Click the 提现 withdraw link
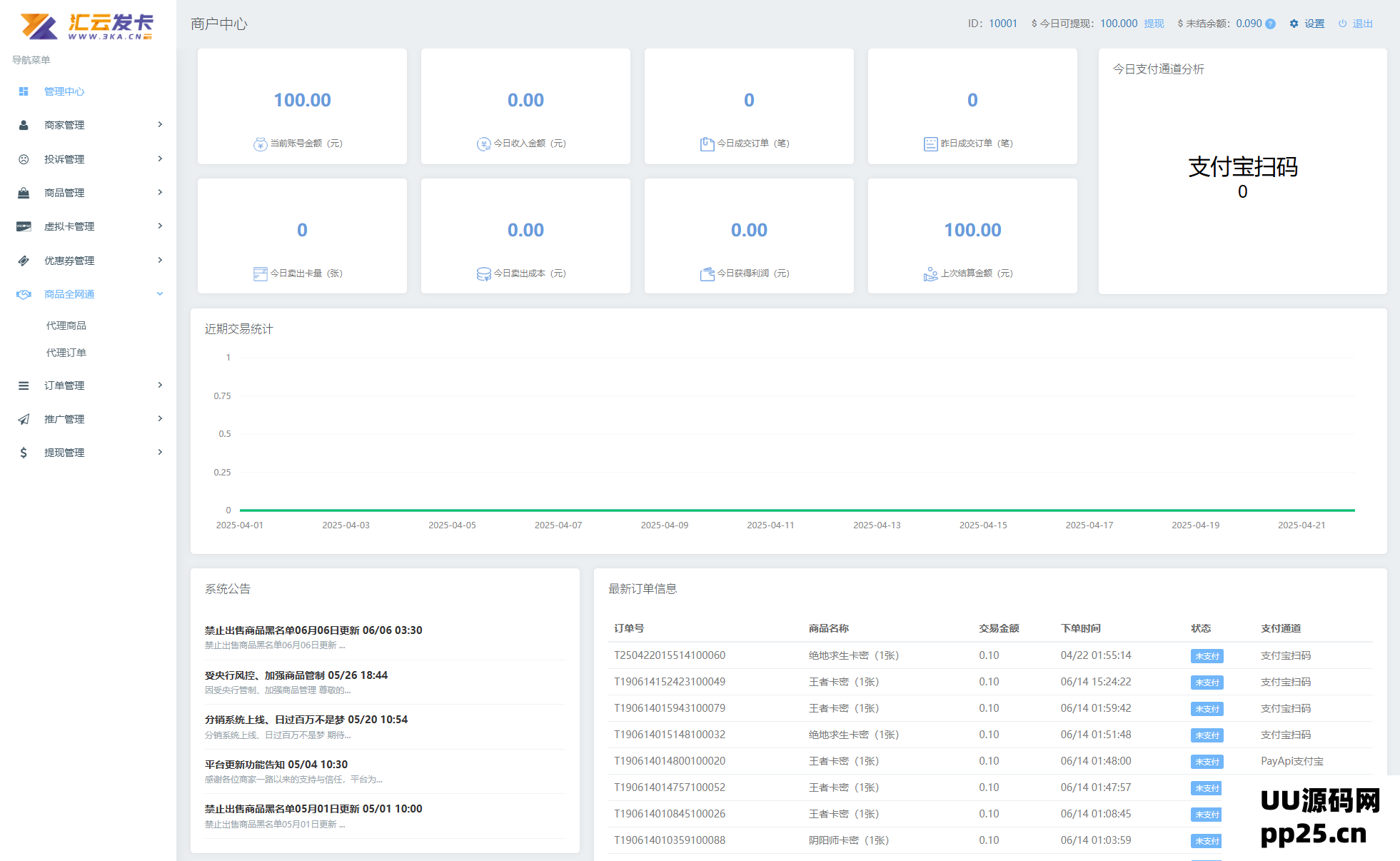This screenshot has height=861, width=1400. 1154,24
